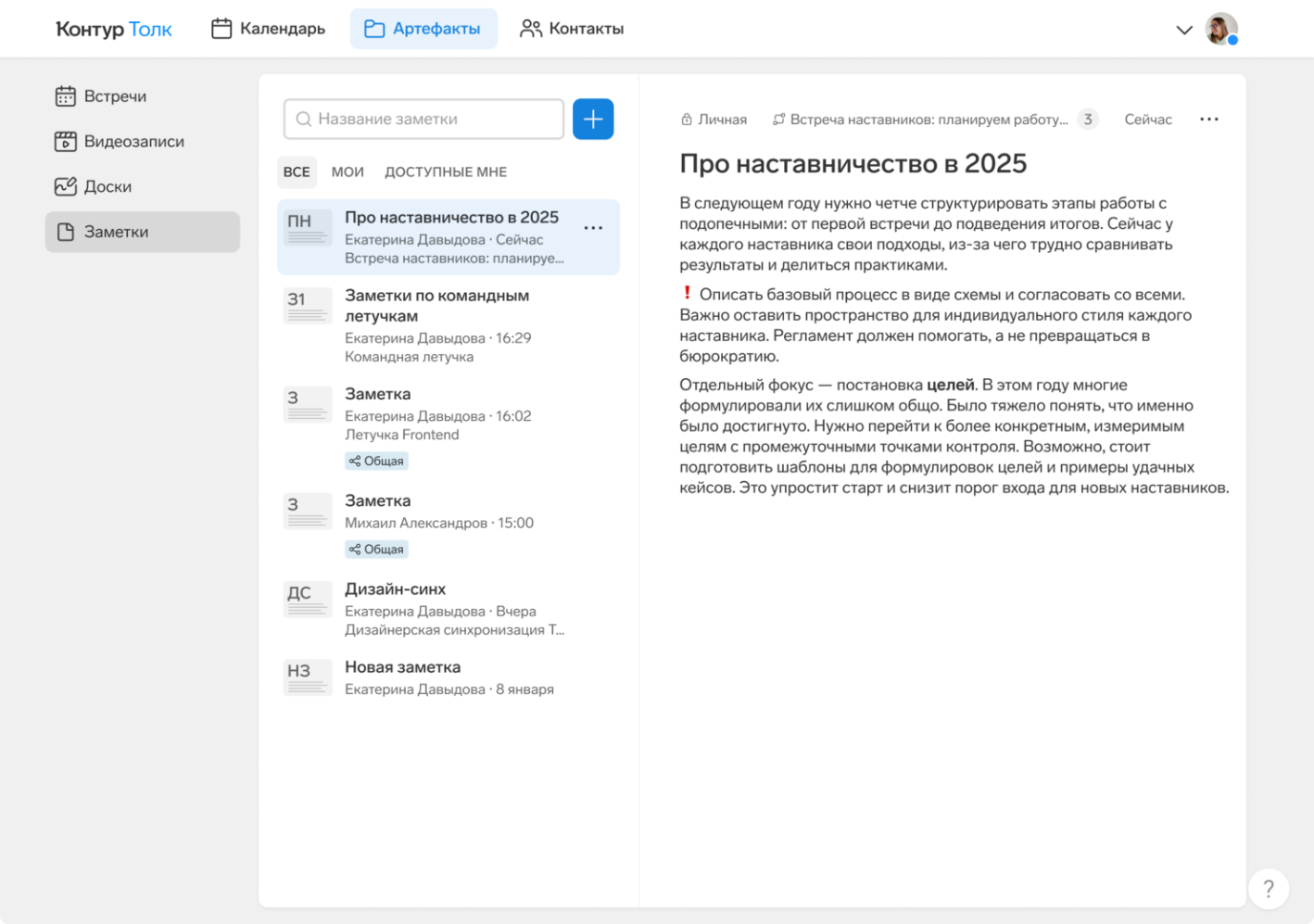Open the Артефакты section

pyautogui.click(x=423, y=29)
